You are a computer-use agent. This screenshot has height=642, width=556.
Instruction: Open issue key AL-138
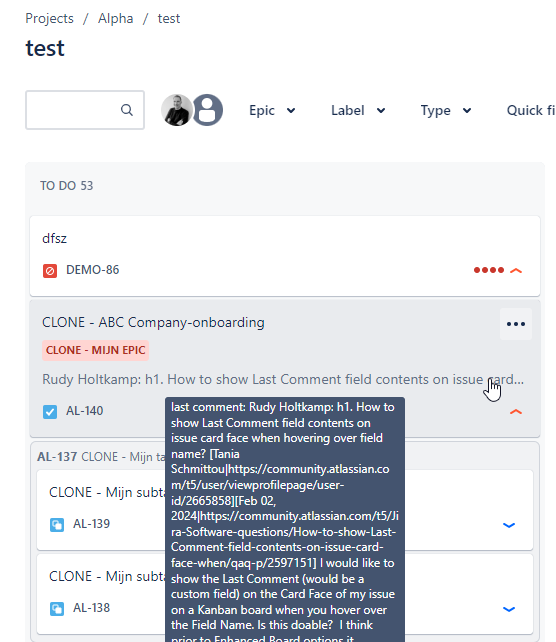pos(91,608)
